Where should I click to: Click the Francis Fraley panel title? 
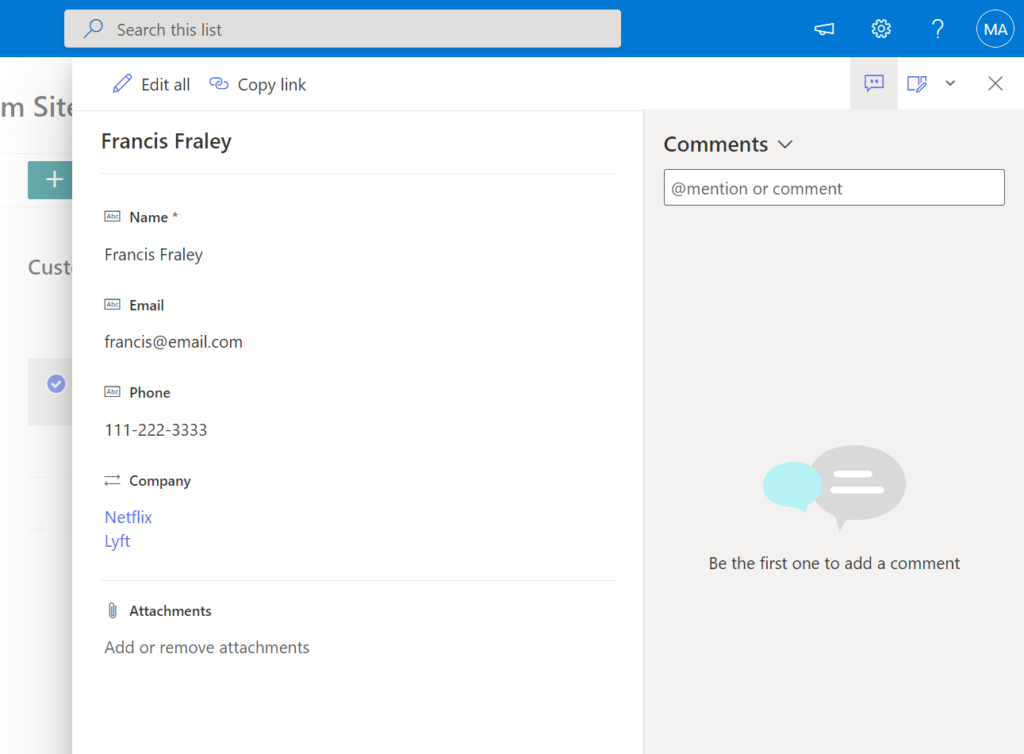click(x=167, y=141)
